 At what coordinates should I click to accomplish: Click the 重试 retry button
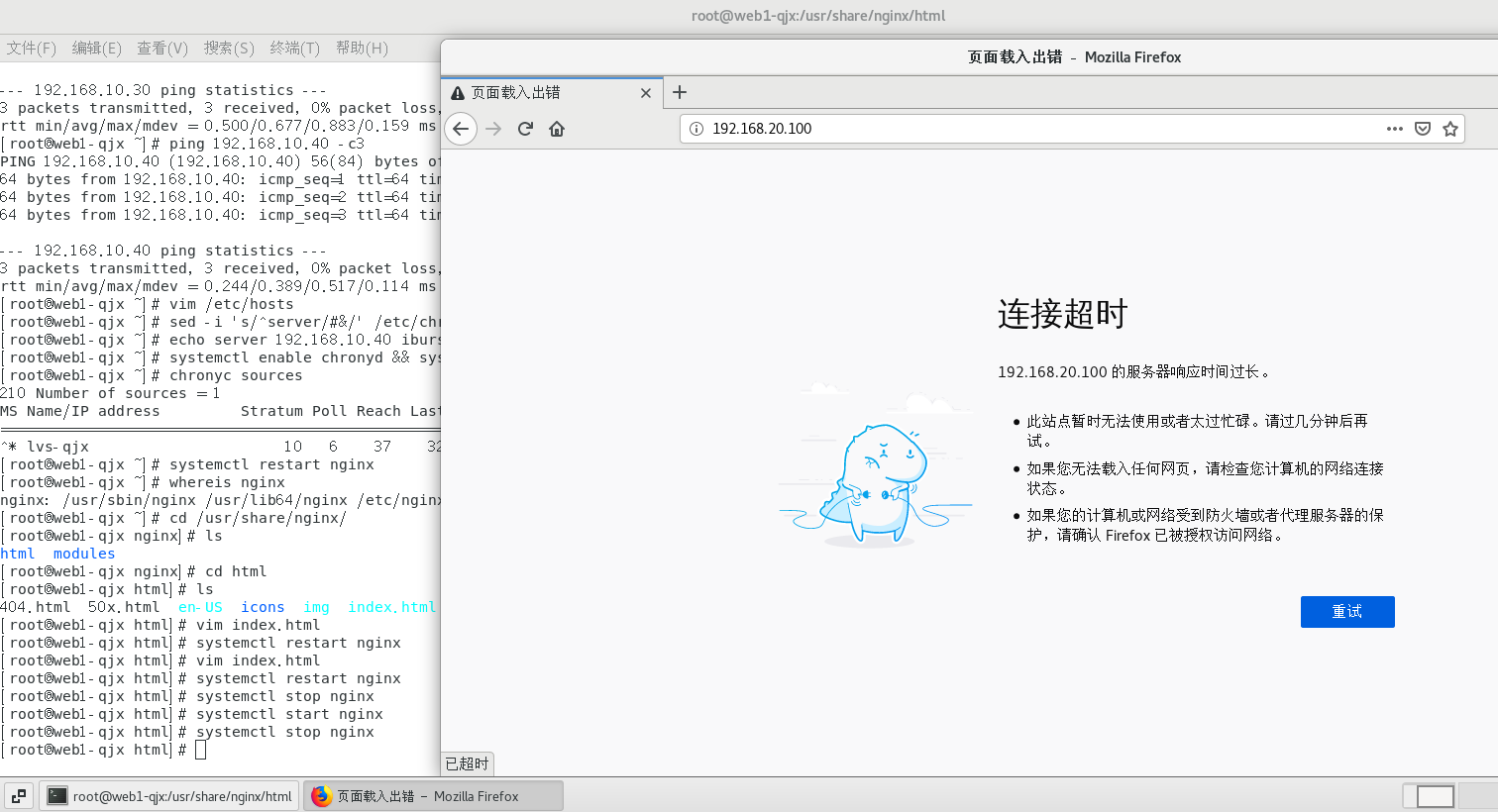point(1346,612)
